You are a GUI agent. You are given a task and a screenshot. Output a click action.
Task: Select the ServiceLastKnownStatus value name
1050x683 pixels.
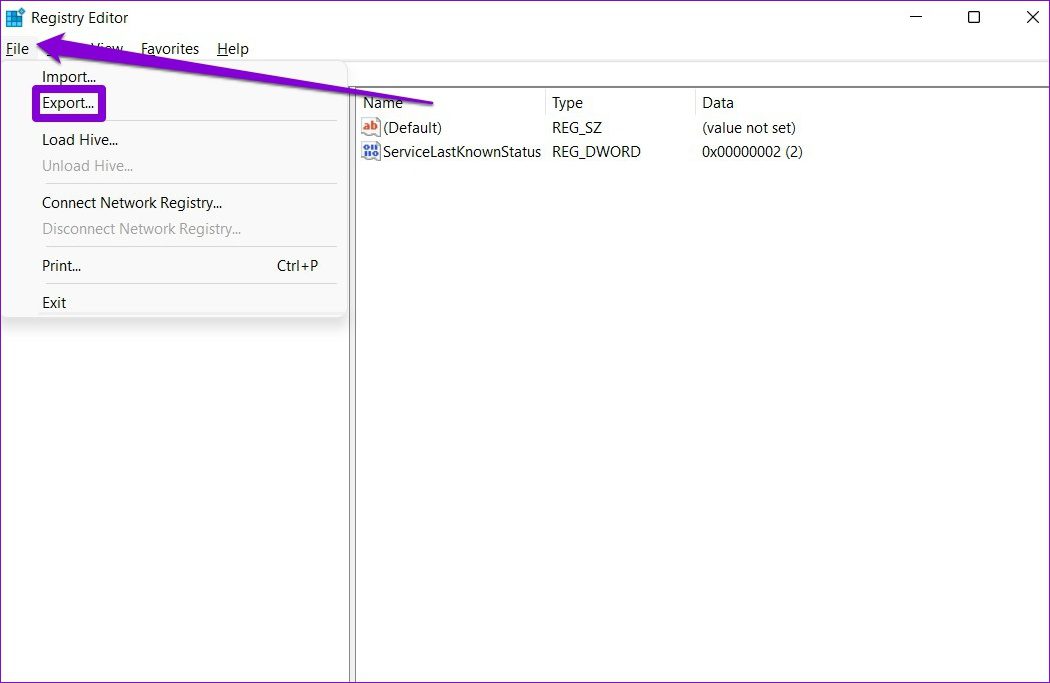462,151
